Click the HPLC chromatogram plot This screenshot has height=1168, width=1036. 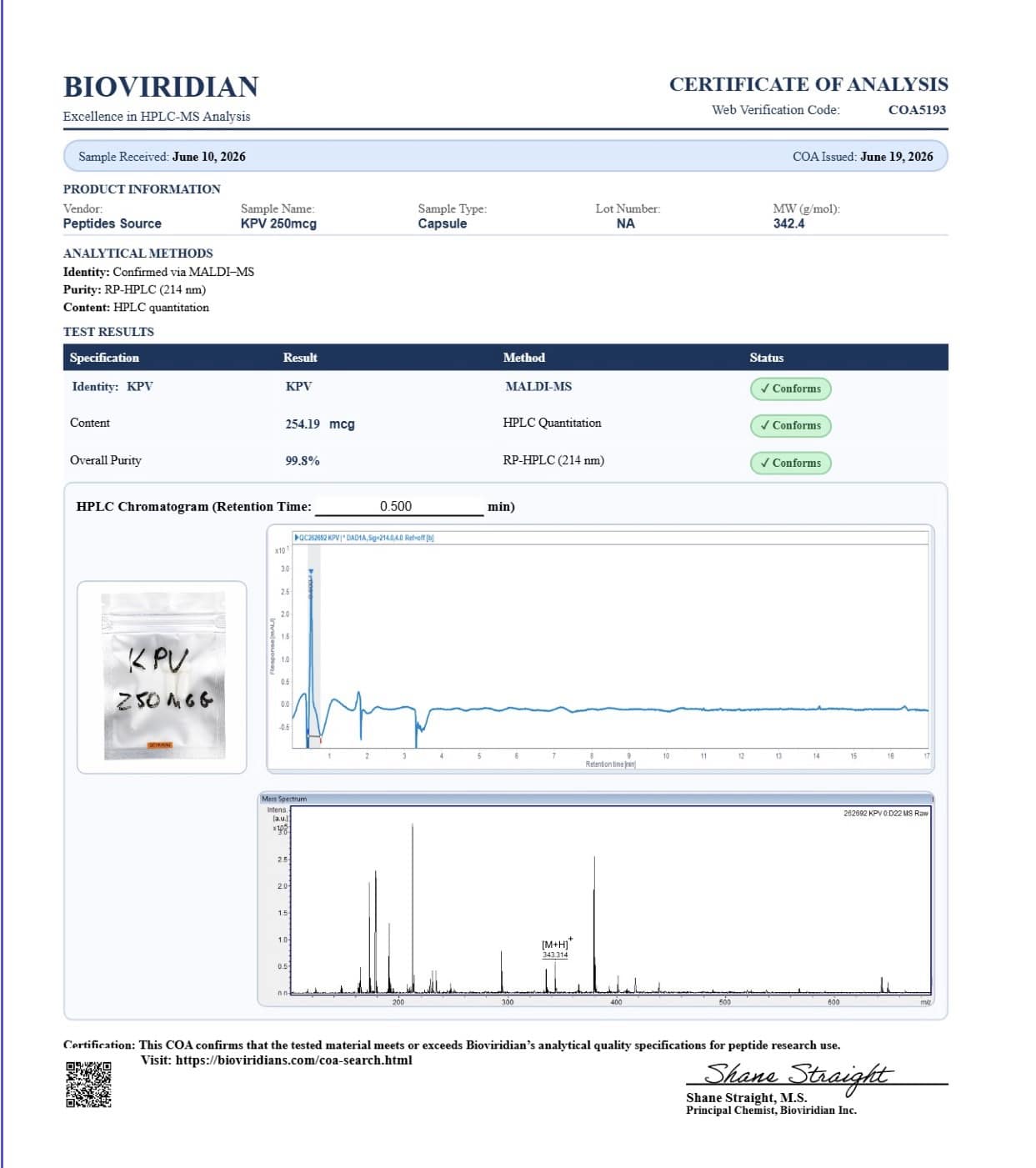click(598, 648)
